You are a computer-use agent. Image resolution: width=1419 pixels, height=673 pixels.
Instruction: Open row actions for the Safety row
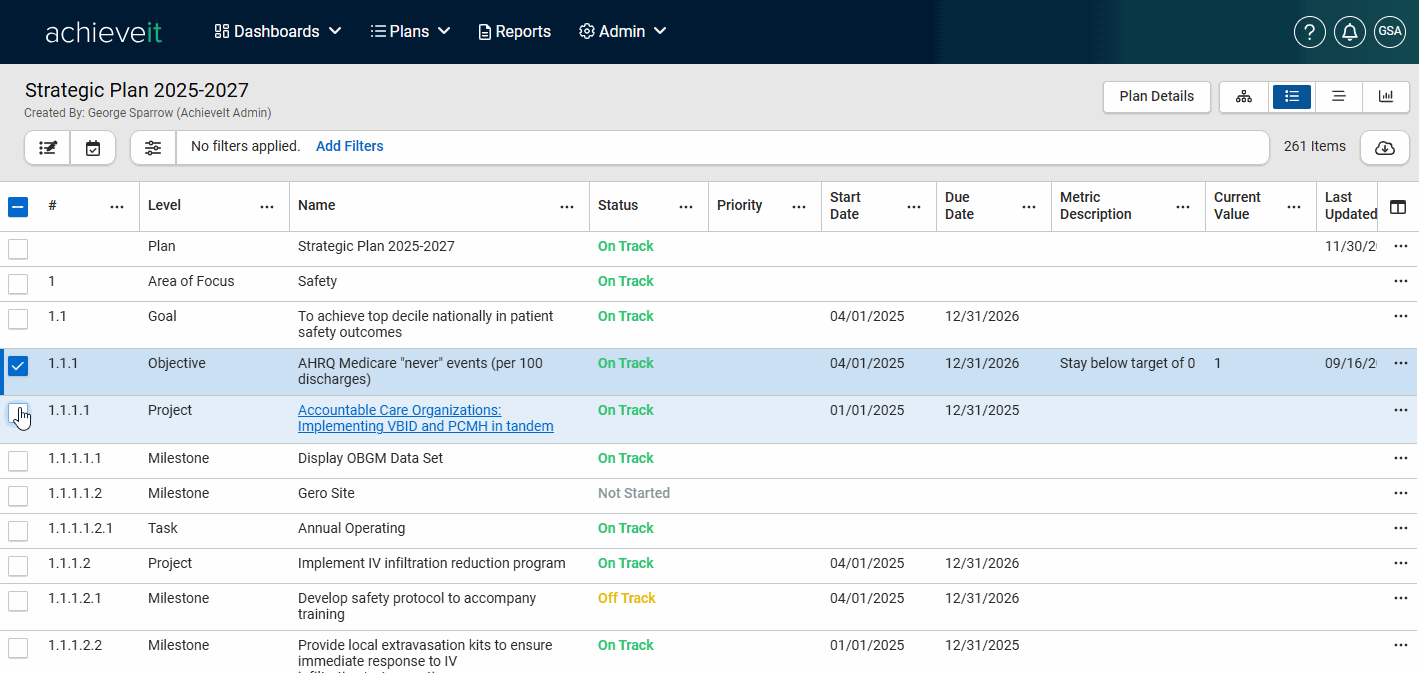[x=1401, y=281]
